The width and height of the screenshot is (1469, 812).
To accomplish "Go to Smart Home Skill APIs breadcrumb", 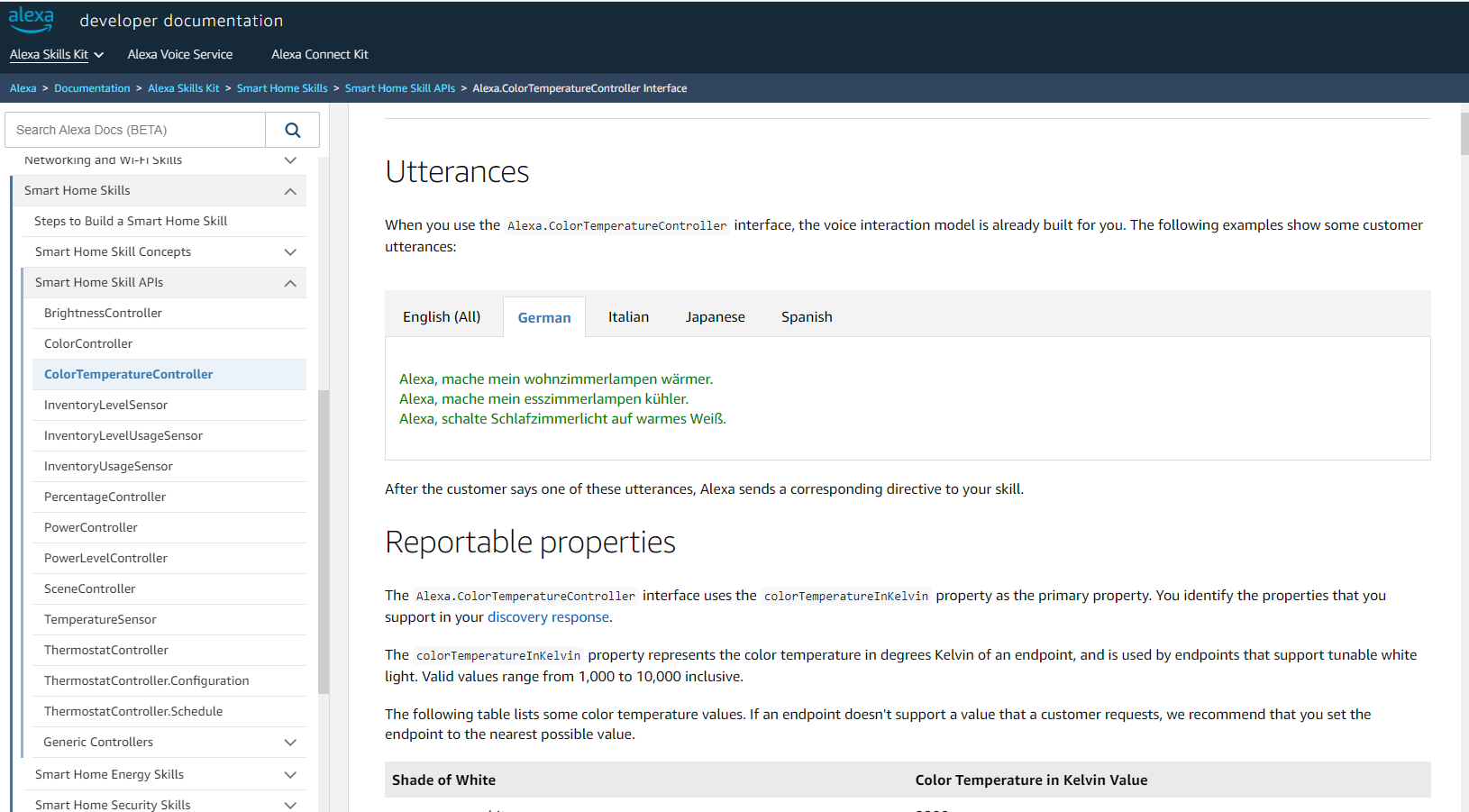I will pos(399,88).
